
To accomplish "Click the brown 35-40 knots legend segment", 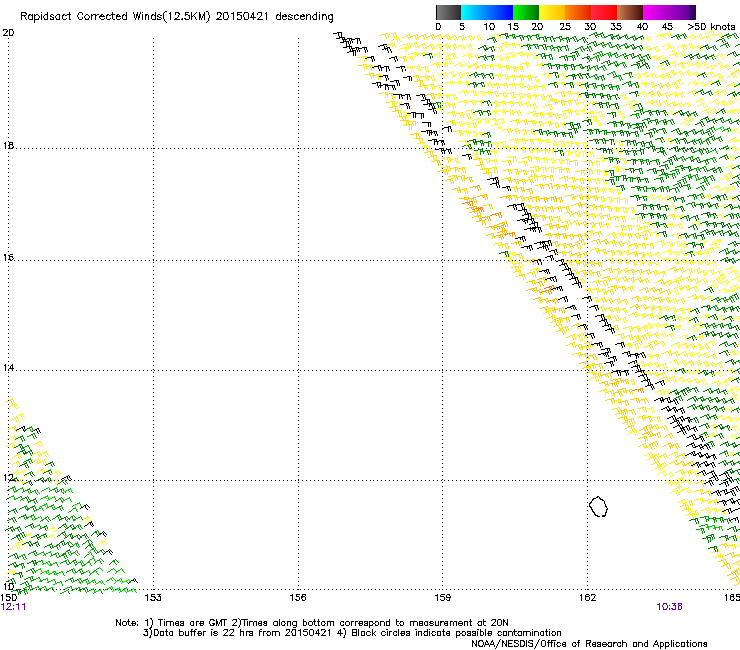I will 630,12.
